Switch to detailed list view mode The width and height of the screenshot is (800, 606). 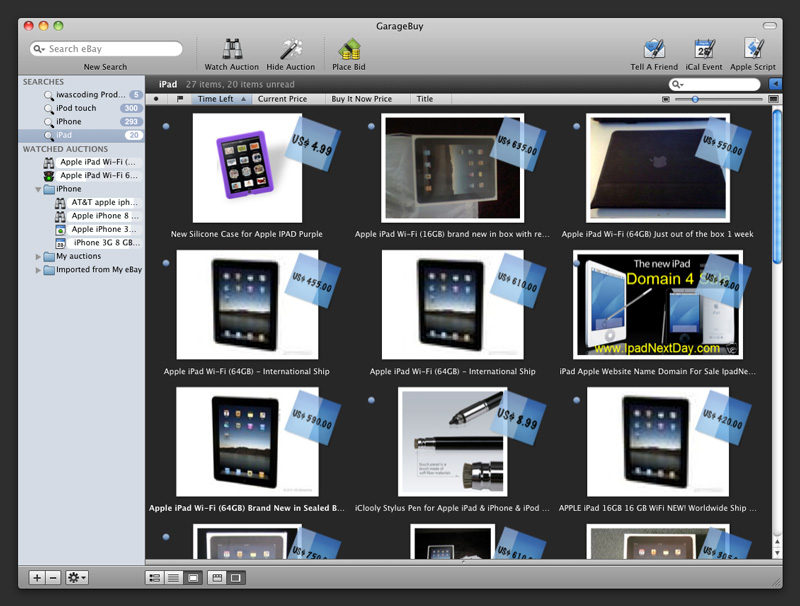pos(154,577)
